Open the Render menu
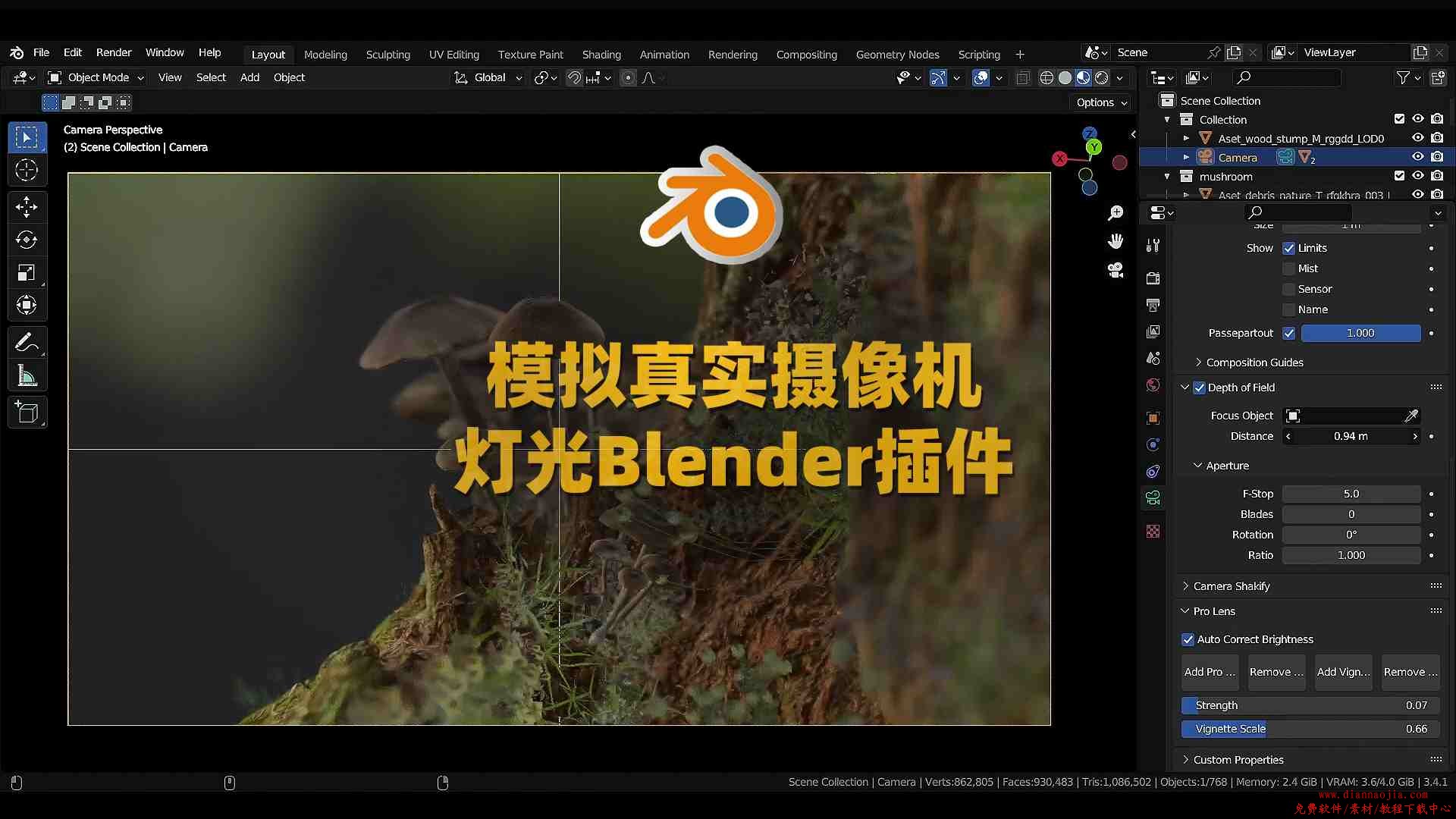This screenshot has height=819, width=1456. pyautogui.click(x=114, y=52)
